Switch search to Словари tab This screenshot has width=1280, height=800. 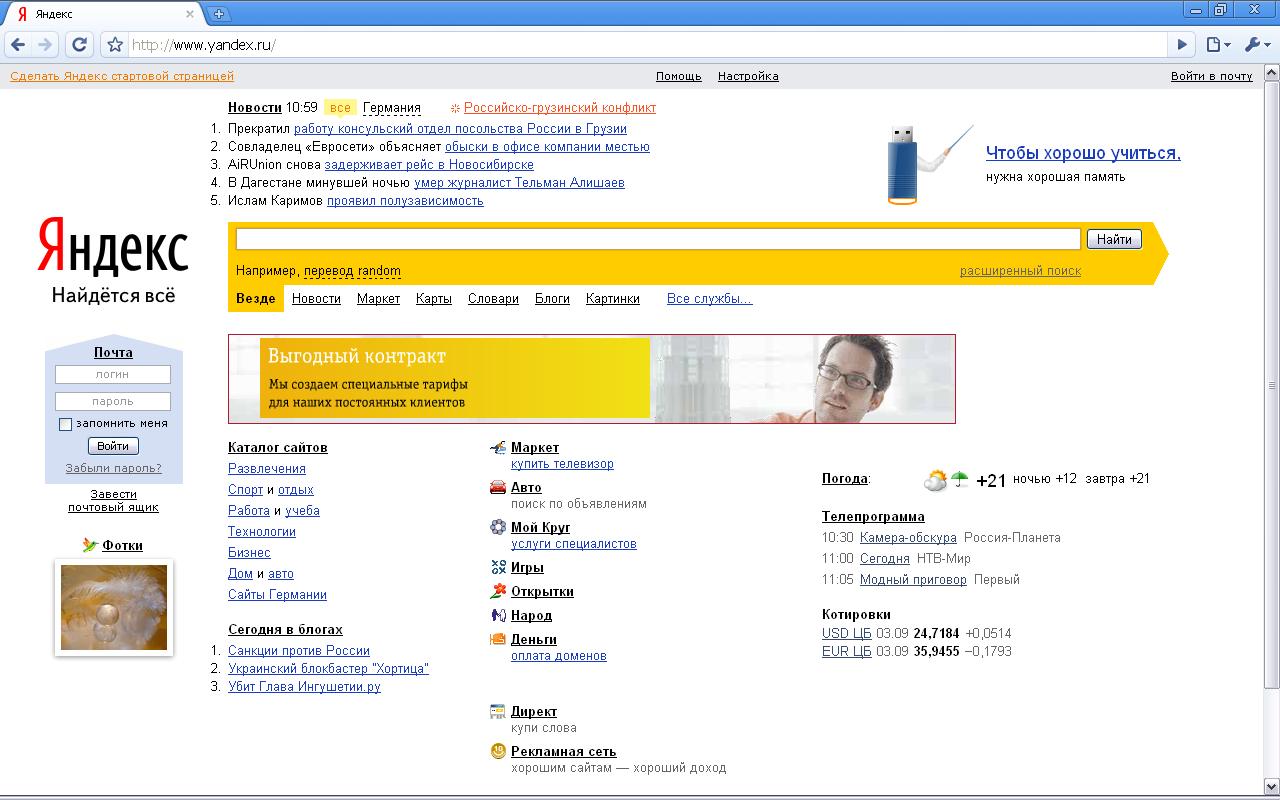click(493, 298)
